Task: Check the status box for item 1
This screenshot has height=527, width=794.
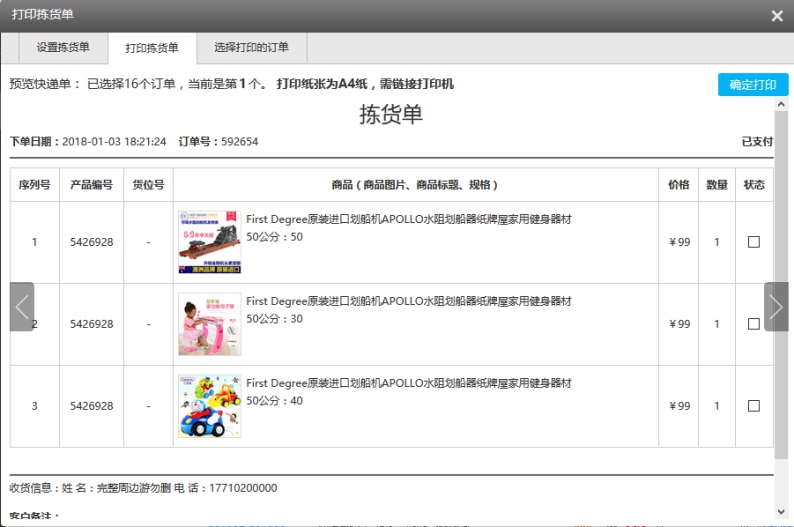Action: (x=754, y=242)
